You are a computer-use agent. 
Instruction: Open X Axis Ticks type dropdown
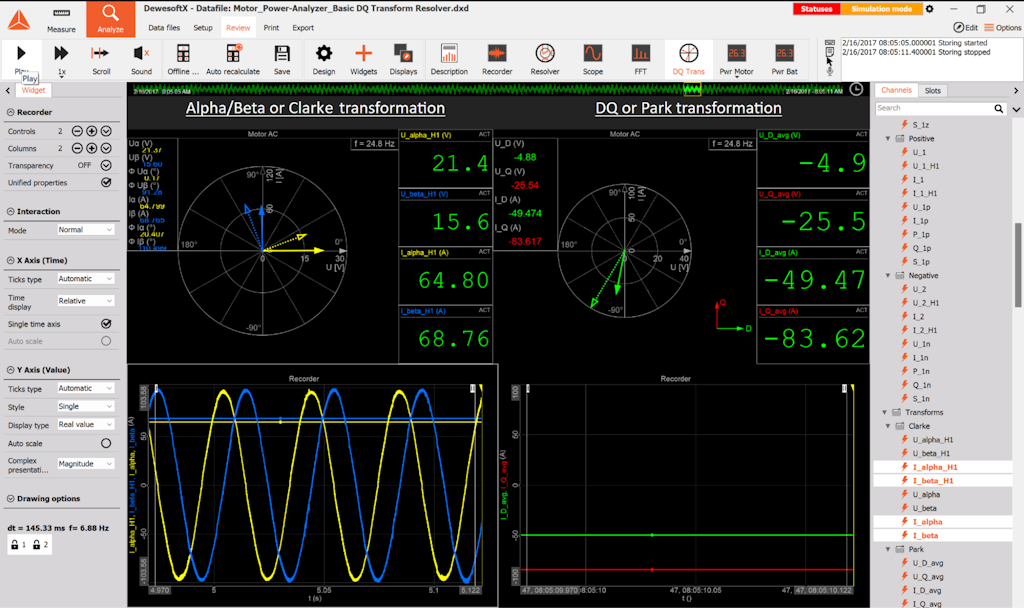point(86,279)
